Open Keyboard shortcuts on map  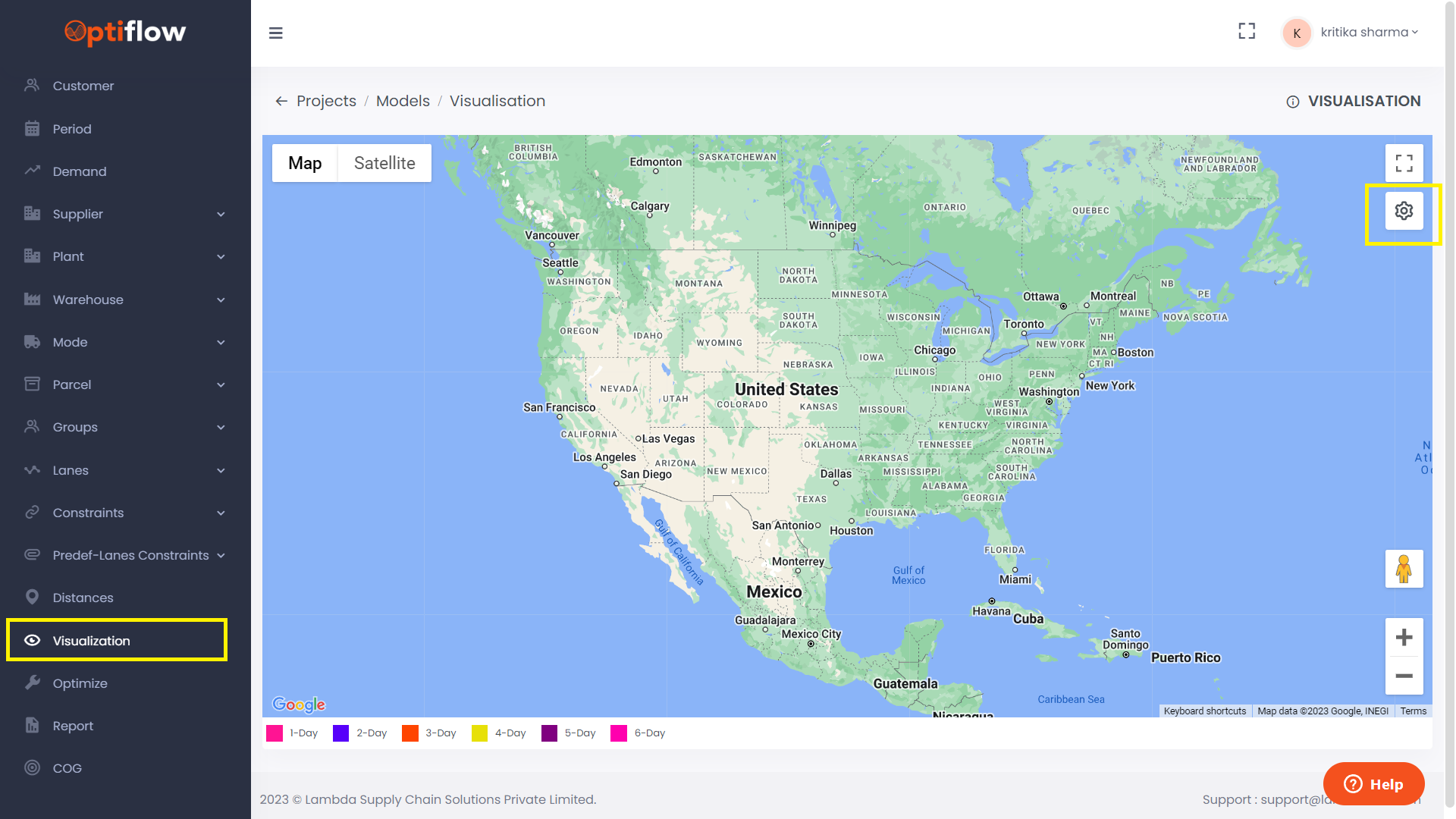point(1204,711)
